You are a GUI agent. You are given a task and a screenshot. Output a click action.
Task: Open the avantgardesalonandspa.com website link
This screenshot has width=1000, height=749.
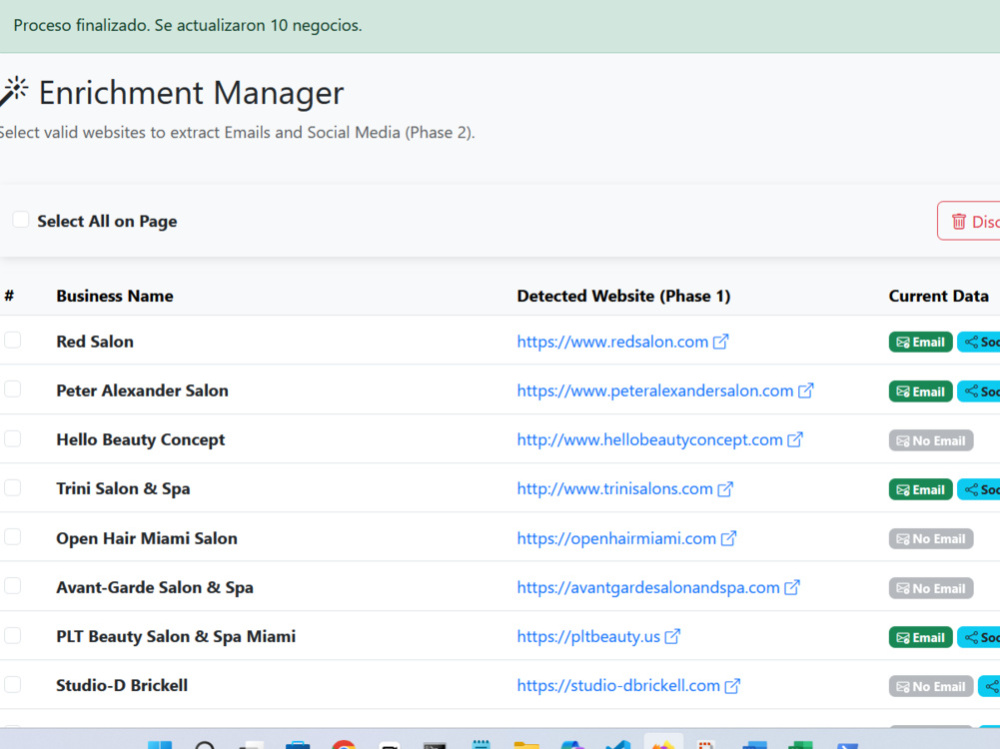(x=648, y=588)
